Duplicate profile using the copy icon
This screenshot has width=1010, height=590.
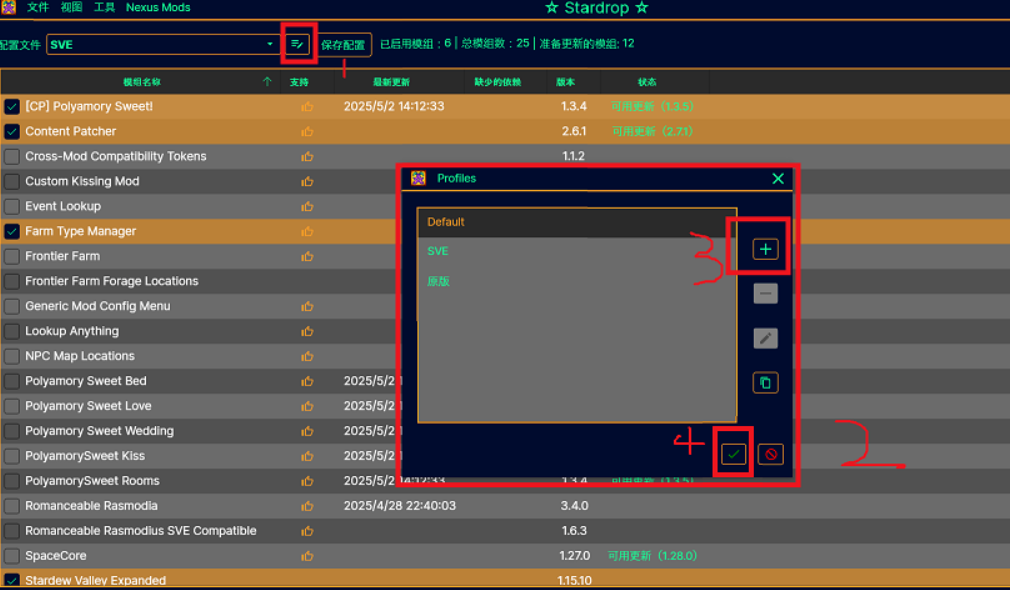[x=765, y=383]
